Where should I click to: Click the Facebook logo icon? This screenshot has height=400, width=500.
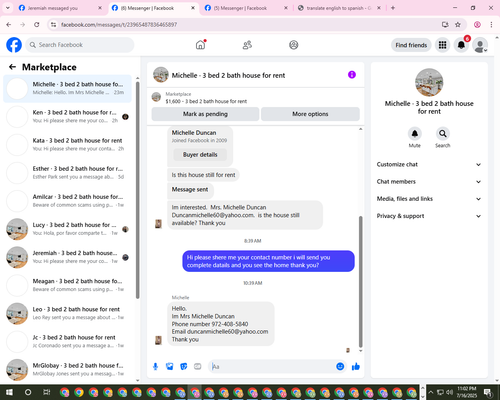point(14,45)
